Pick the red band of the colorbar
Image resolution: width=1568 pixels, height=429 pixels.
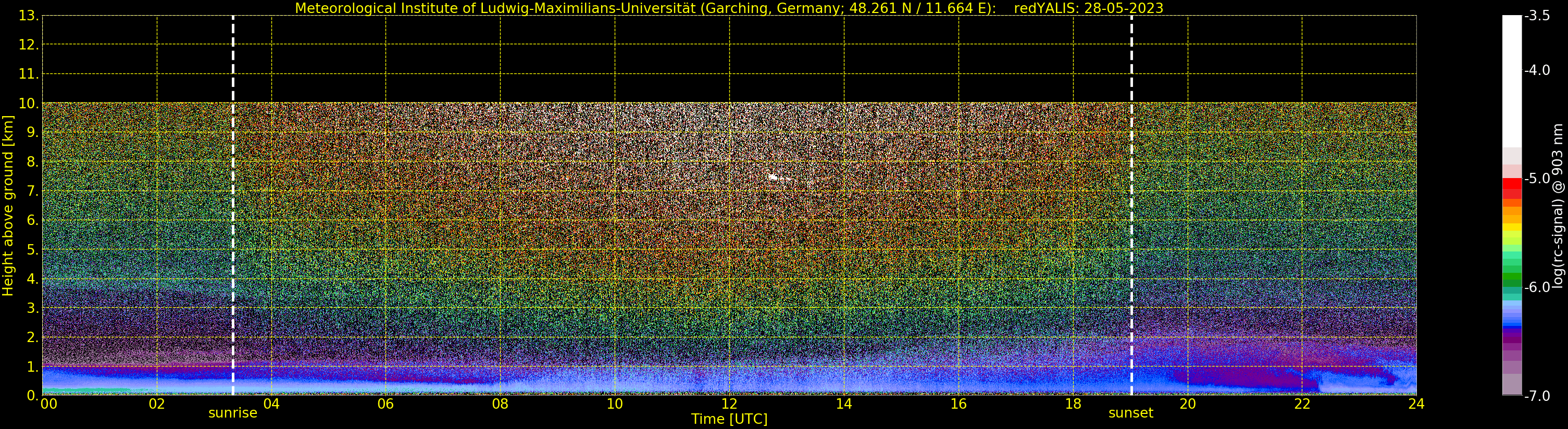click(1512, 188)
